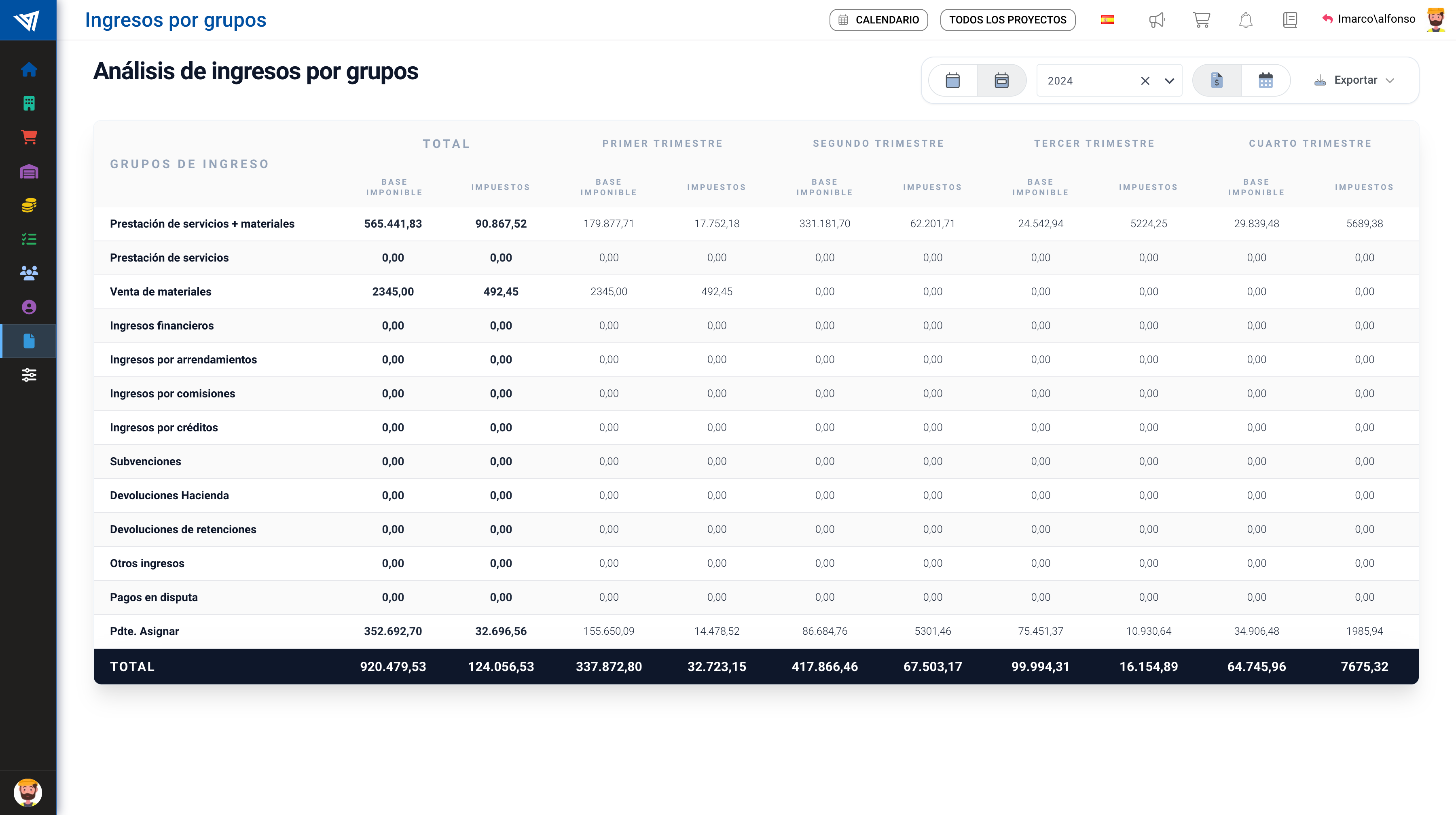Image resolution: width=1456 pixels, height=815 pixels.
Task: Click the megaphone announcements icon
Action: 1156,20
